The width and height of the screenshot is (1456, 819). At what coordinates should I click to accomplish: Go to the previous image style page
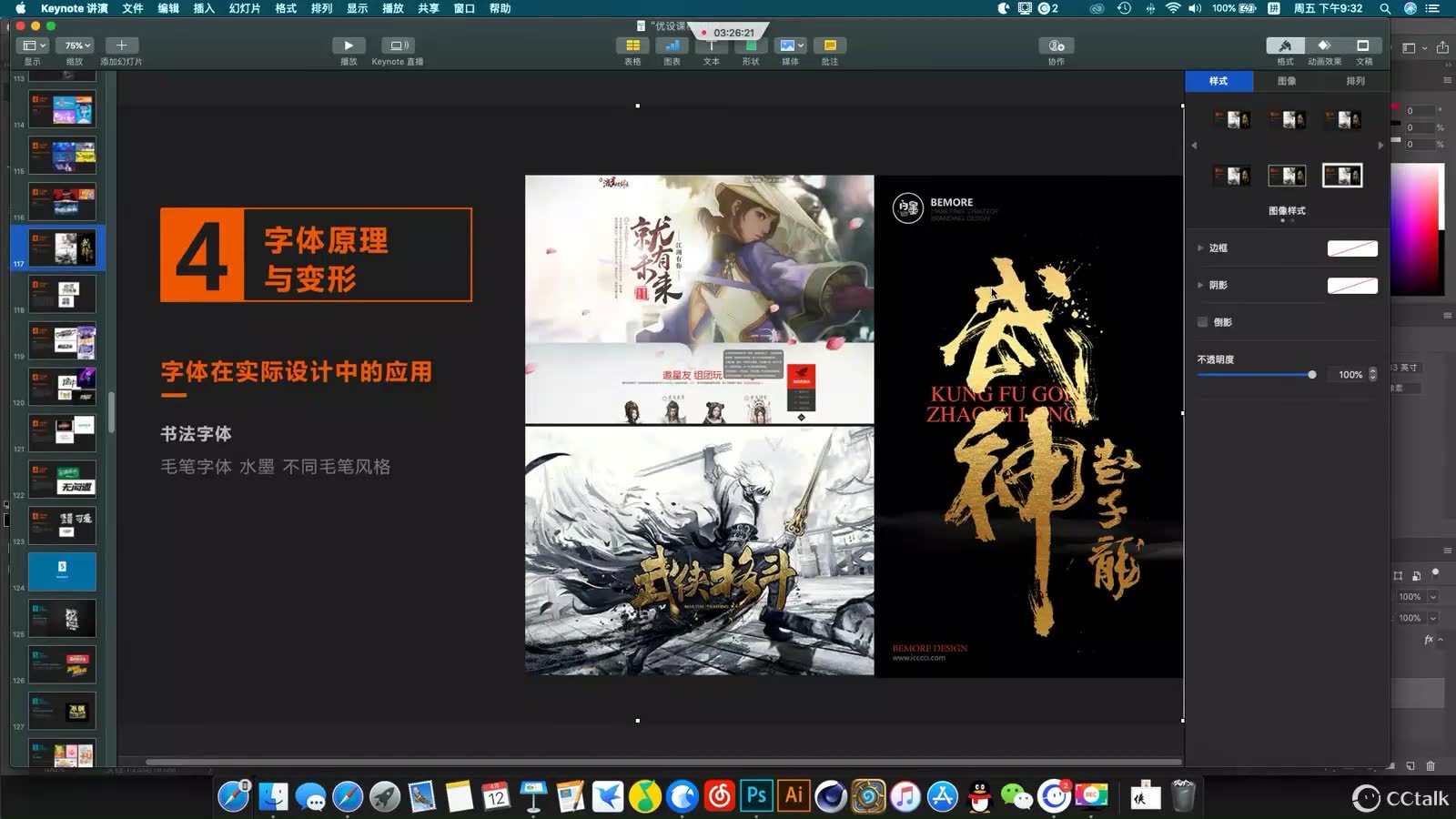tap(1194, 146)
